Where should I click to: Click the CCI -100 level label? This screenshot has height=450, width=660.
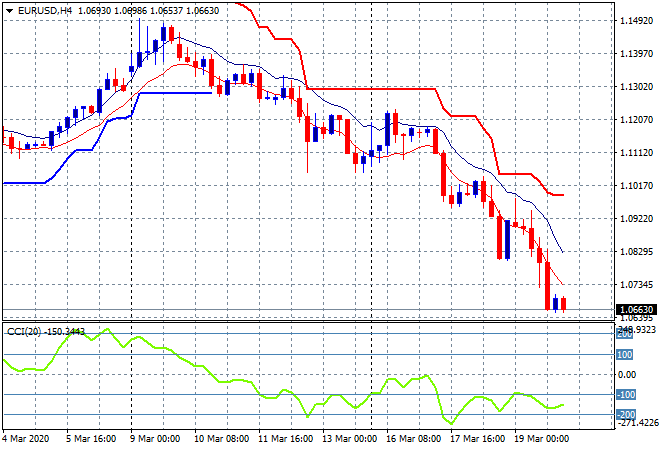tap(625, 396)
